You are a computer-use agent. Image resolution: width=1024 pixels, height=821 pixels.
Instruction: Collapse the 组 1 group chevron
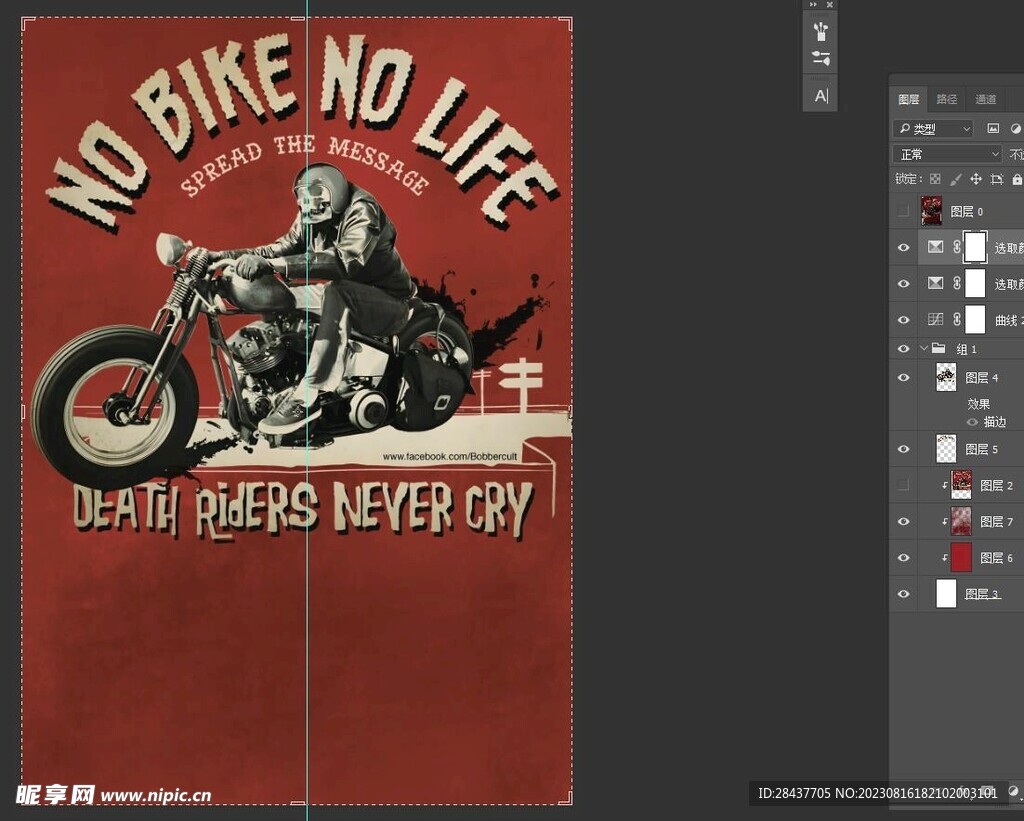point(923,348)
